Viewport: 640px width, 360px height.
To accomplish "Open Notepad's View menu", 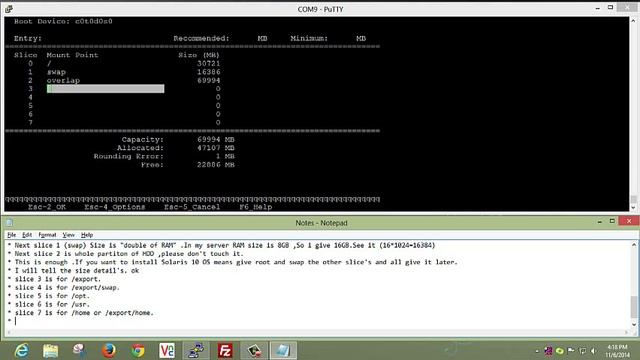I will point(69,235).
